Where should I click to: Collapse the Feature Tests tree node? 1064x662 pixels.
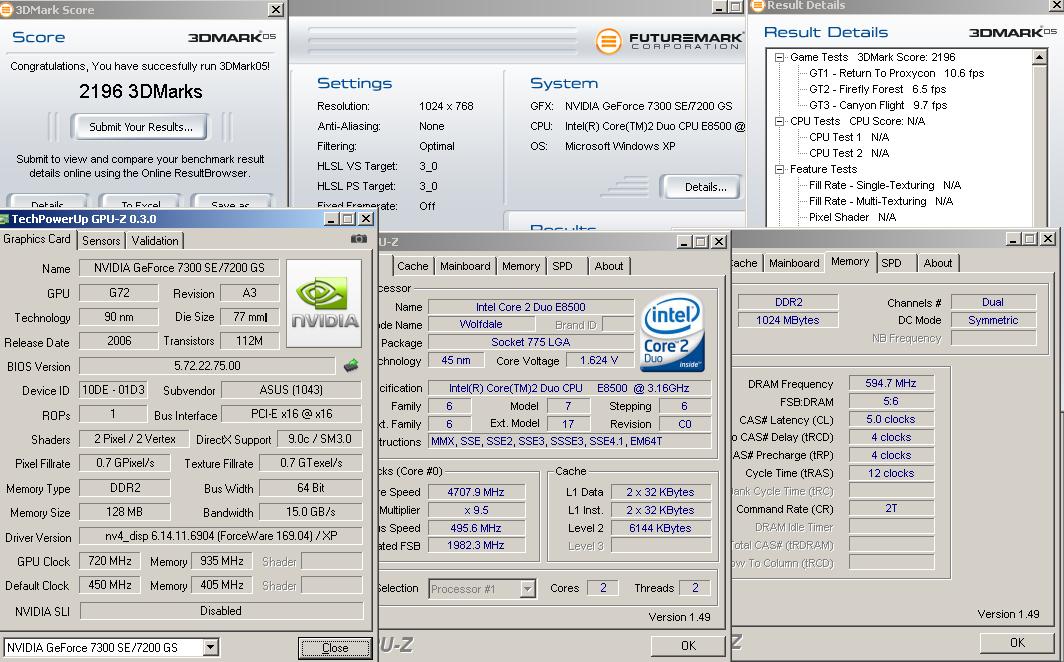(780, 170)
